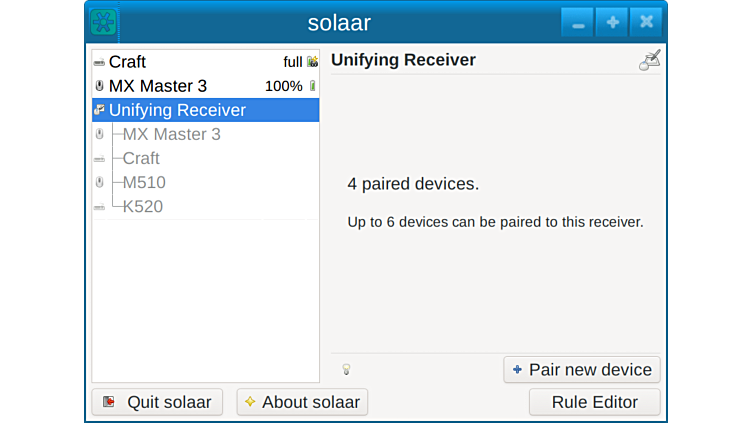Select the K520 paired device
Viewport: 752px width, 423px height.
point(143,207)
